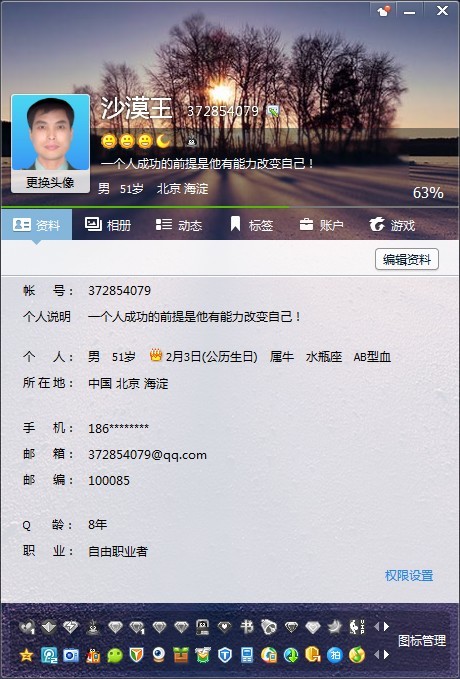Click the 编辑资料 edit profile button
Viewport: 460px width, 679px height.
pyautogui.click(x=407, y=259)
